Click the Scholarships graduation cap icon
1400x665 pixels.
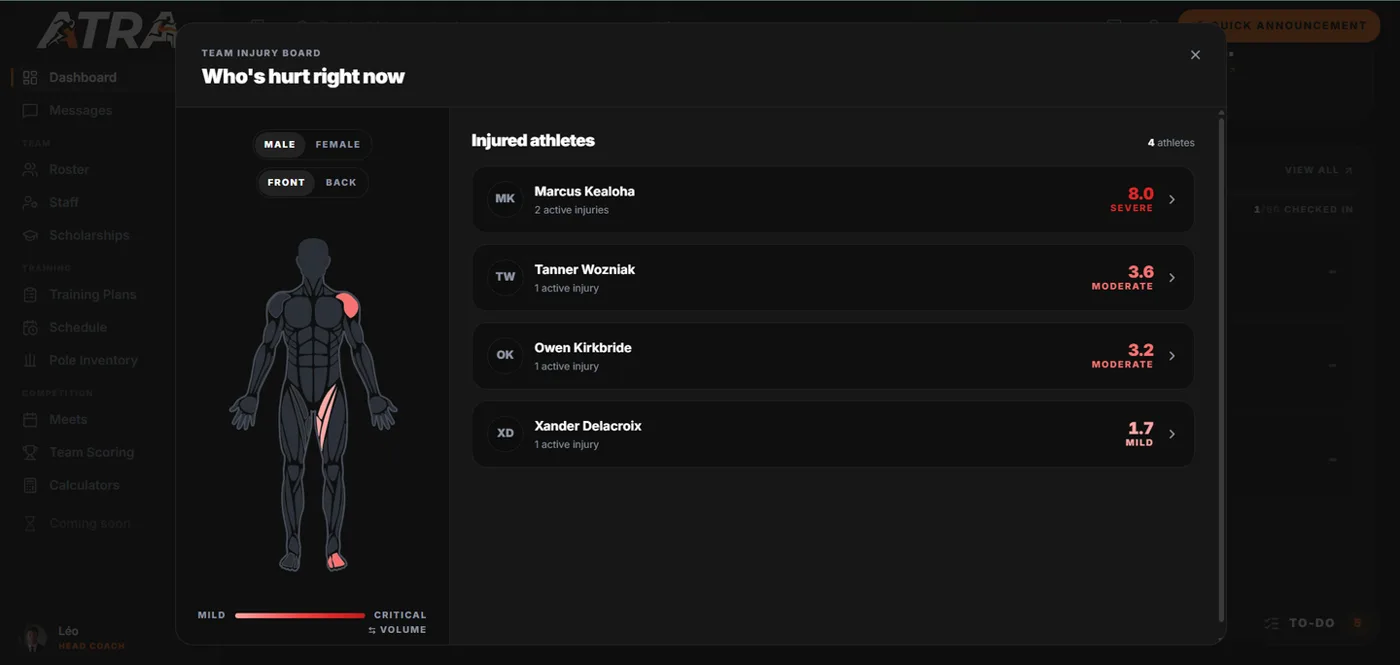click(x=30, y=235)
